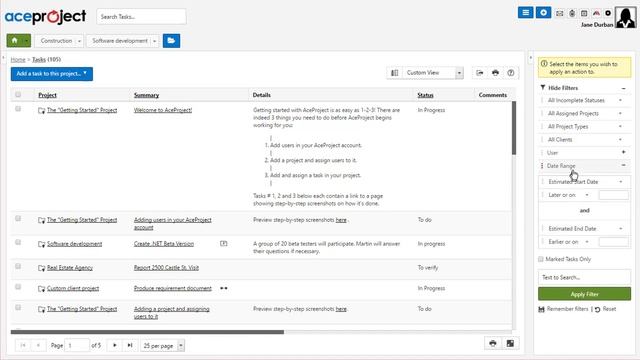
Task: Click the blue add-item circle button in header
Action: (543, 13)
